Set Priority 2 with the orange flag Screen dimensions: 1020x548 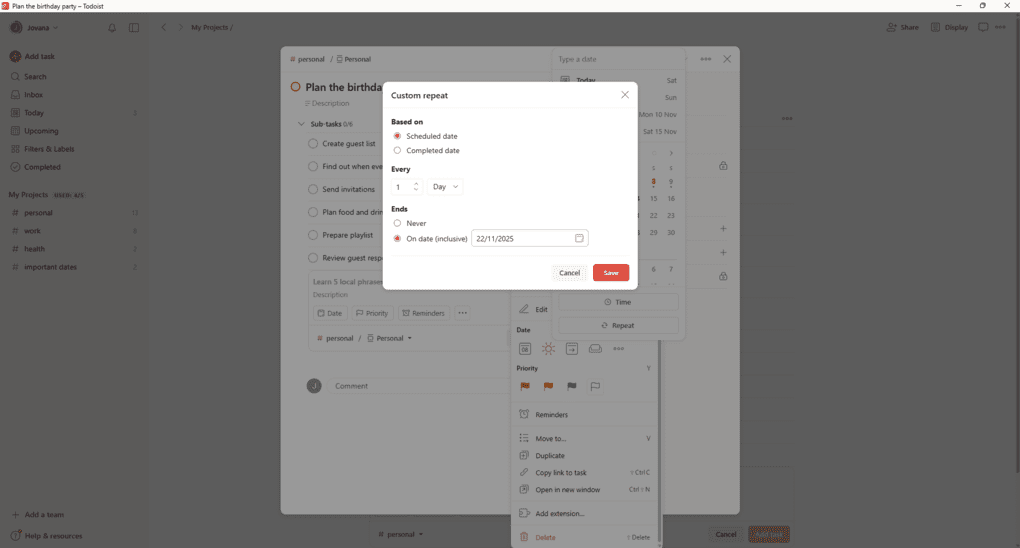548,387
